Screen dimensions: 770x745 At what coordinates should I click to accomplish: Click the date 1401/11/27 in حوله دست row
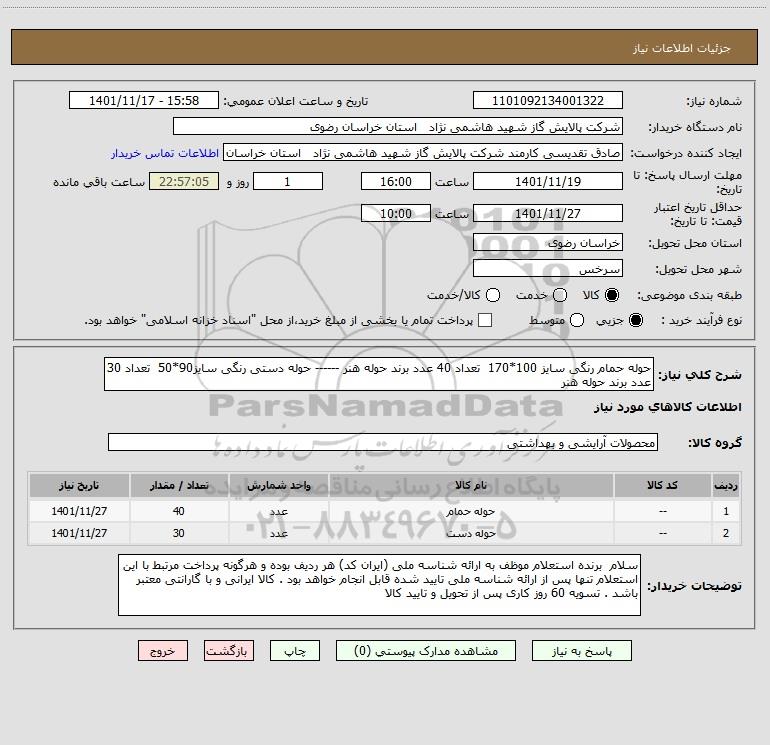pyautogui.click(x=79, y=533)
